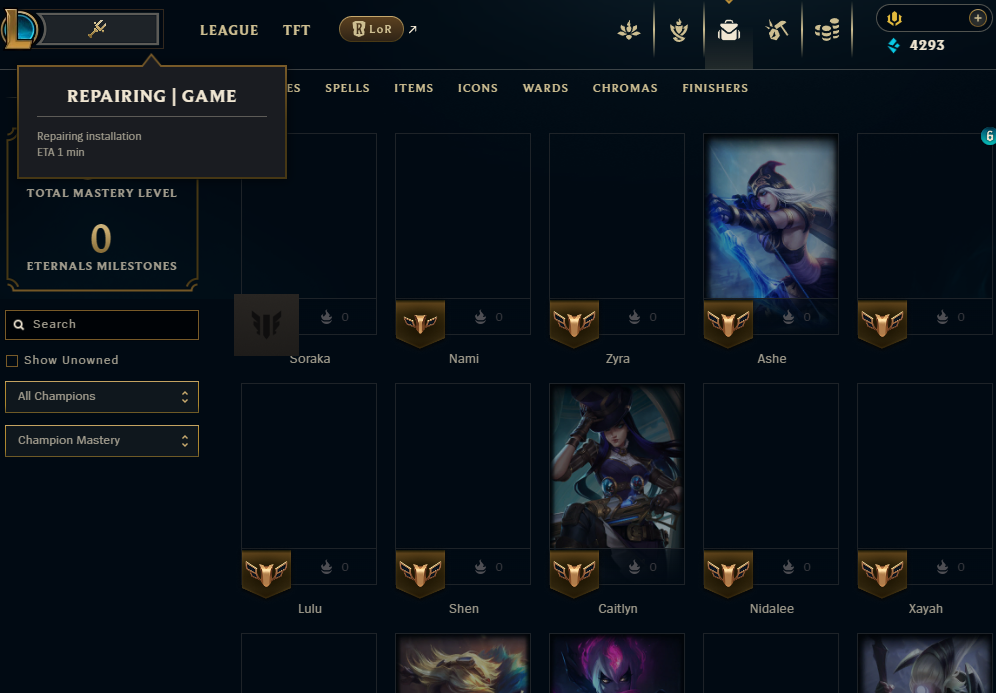The width and height of the screenshot is (996, 693).
Task: Click the League logo icon
Action: [x=19, y=29]
